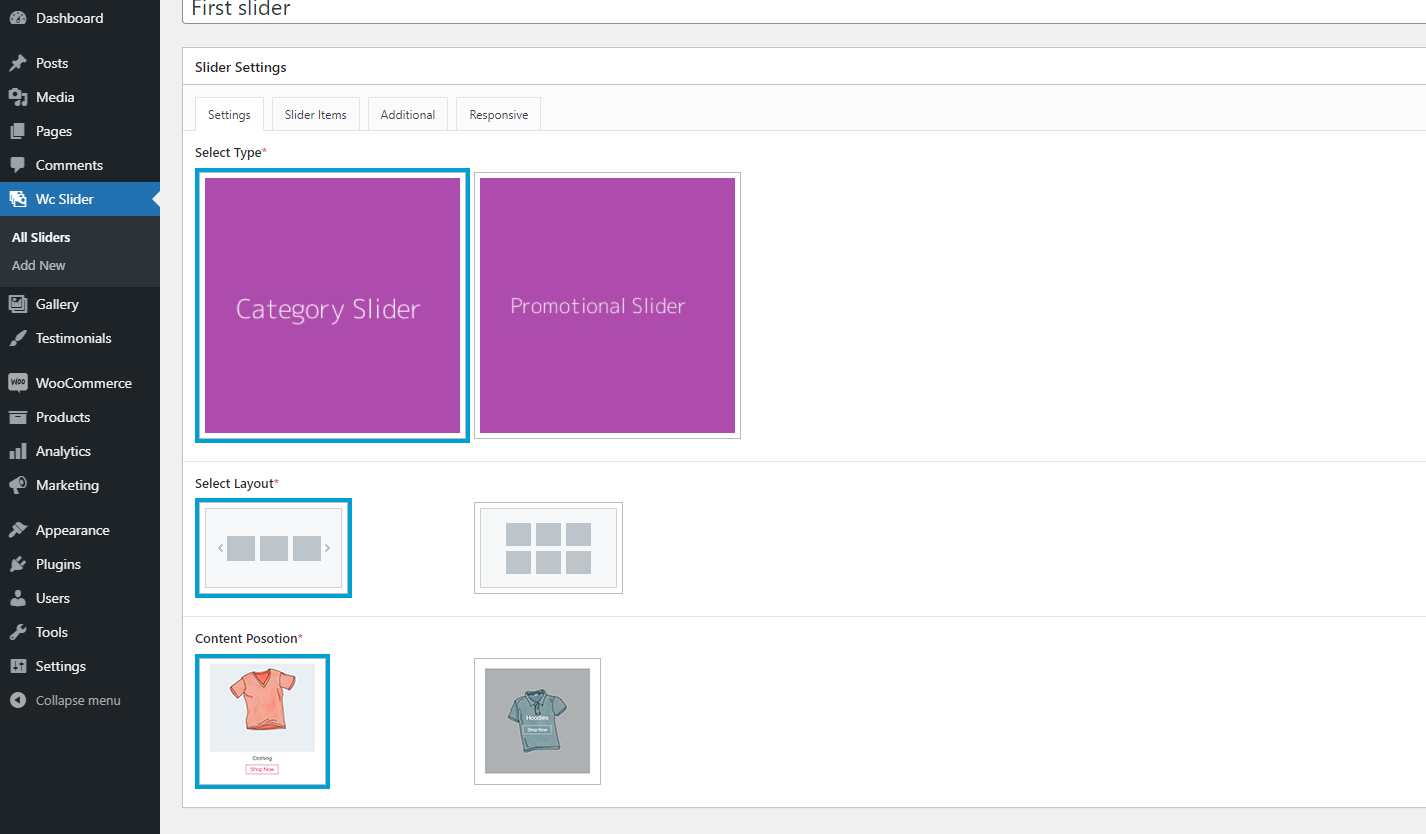This screenshot has width=1426, height=834.
Task: Switch to the Responsive tab
Action: click(x=499, y=115)
